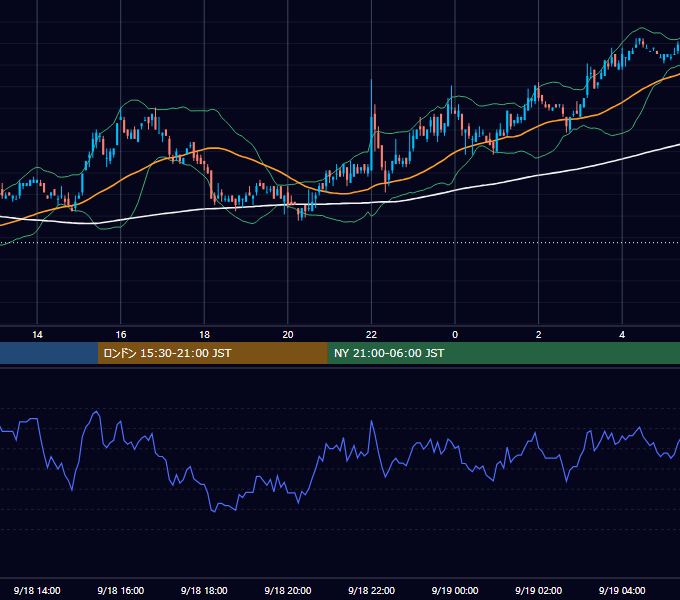Screen dimensions: 680x600
Task: Click the '9/19 02:00' label on the bottom axis
Action: click(538, 590)
